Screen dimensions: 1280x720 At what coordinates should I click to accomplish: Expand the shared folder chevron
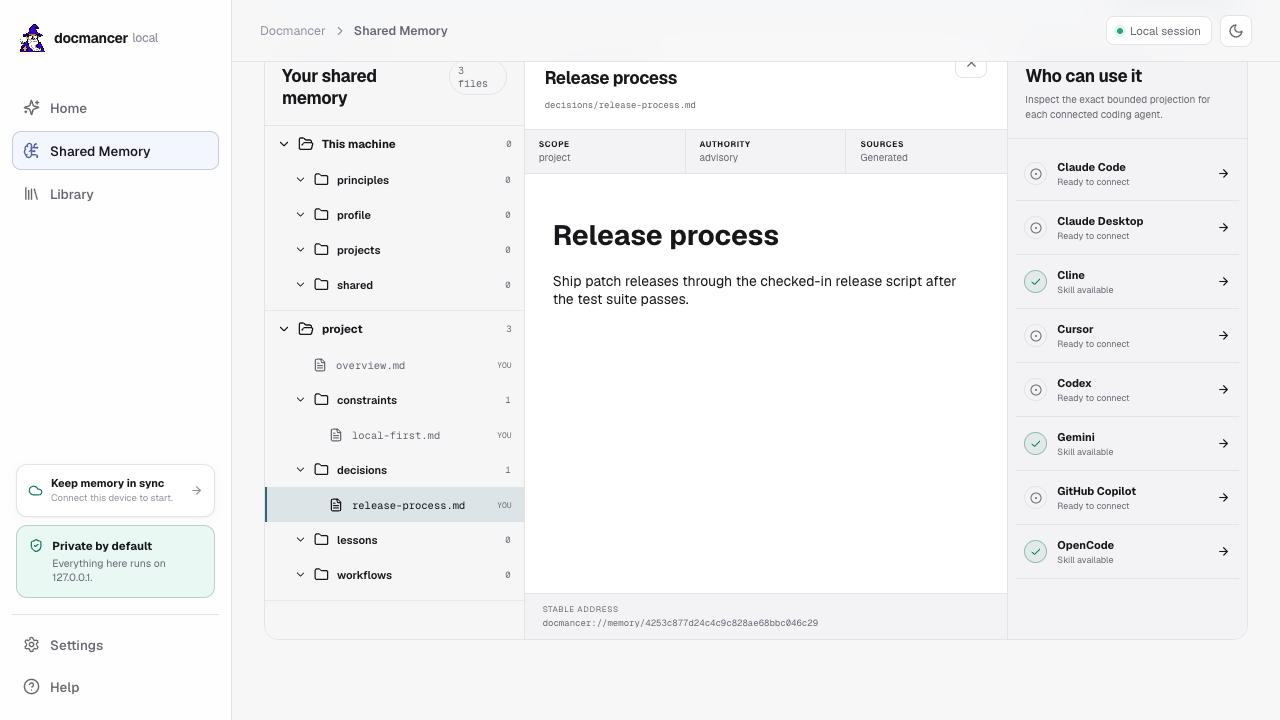pos(300,285)
